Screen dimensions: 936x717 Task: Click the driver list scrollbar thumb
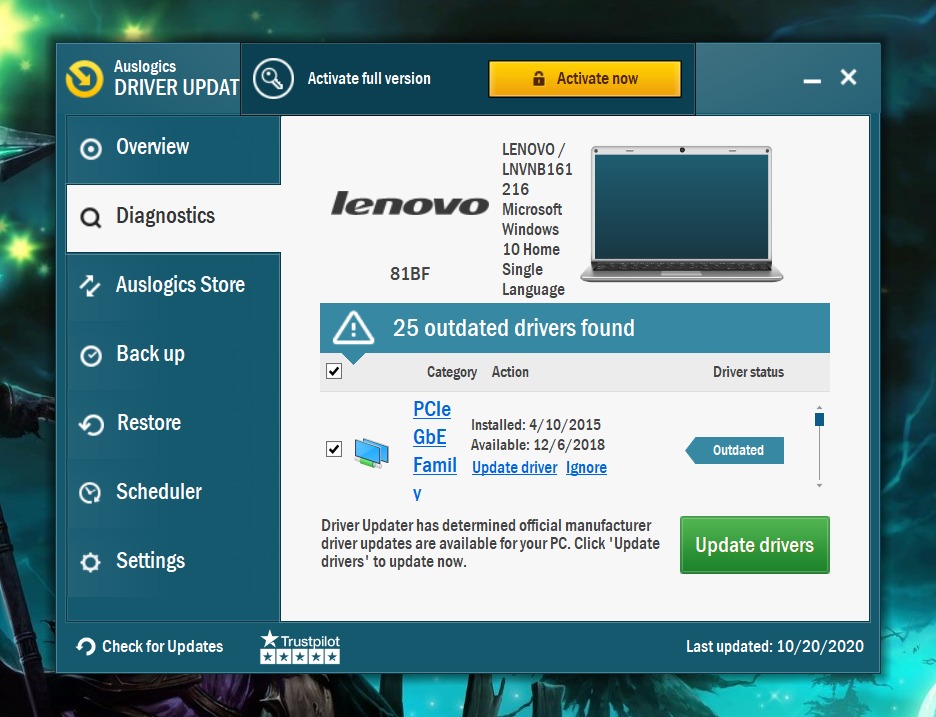tap(820, 419)
